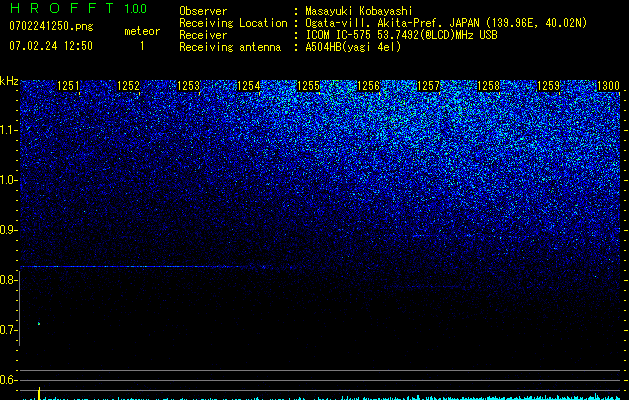
Task: Click the 1257 time marker
Action: [x=428, y=86]
